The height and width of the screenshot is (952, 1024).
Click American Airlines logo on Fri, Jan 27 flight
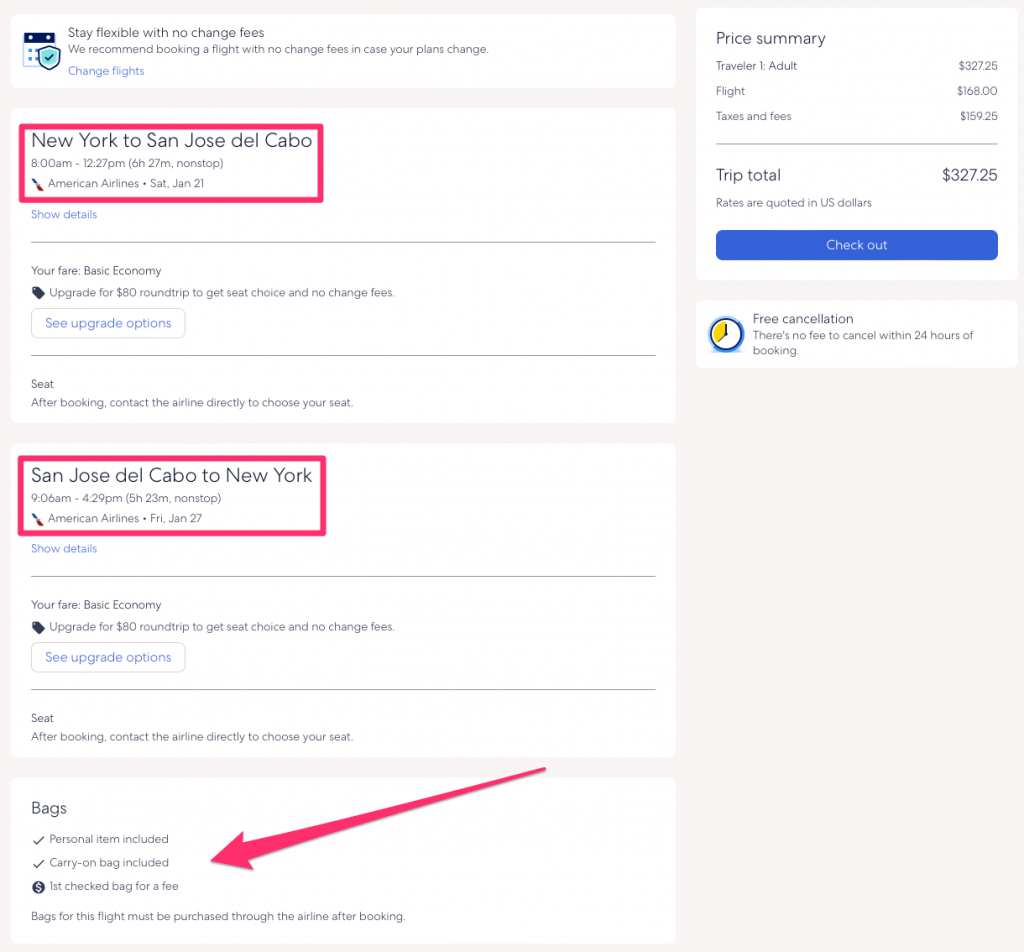(38, 519)
